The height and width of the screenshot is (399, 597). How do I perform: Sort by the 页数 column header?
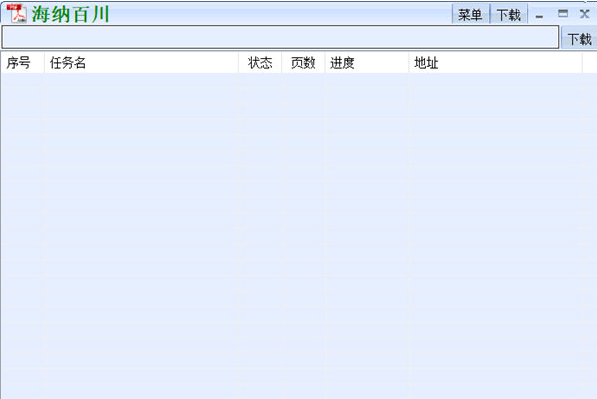click(x=303, y=62)
